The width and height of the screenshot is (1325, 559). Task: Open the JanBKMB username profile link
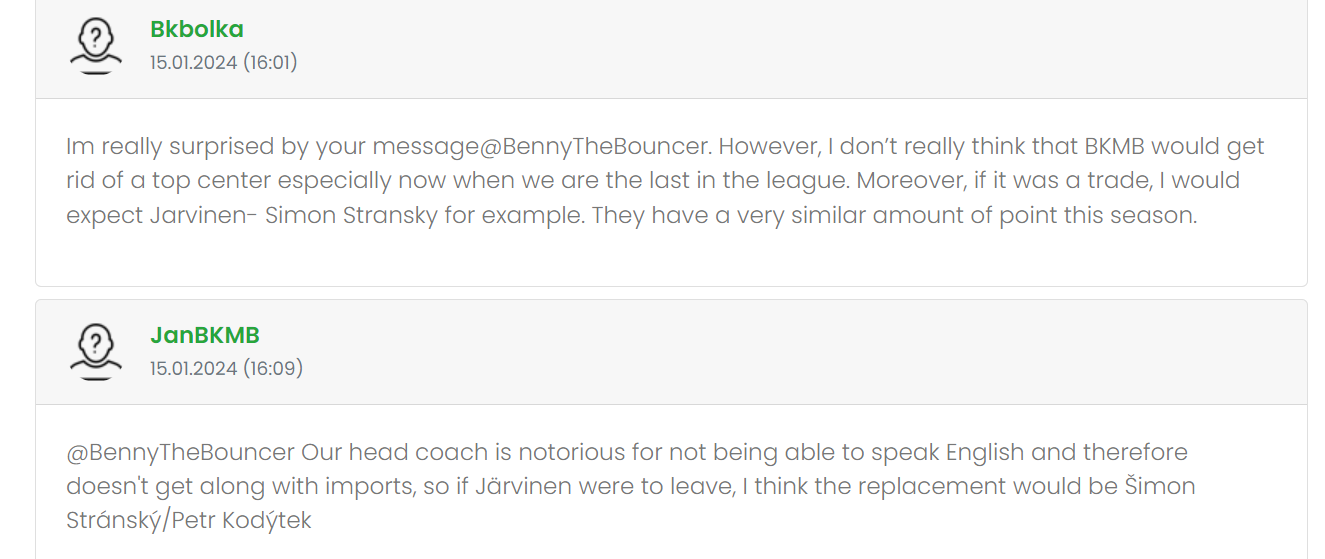pos(204,336)
